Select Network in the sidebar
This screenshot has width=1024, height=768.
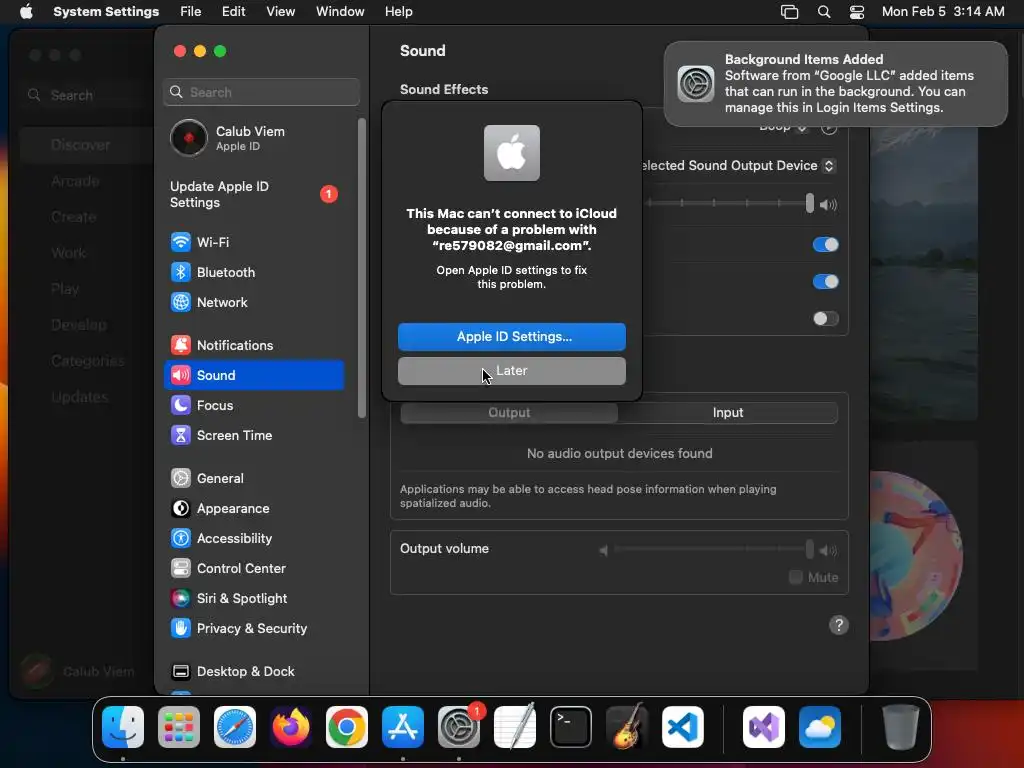254,302
